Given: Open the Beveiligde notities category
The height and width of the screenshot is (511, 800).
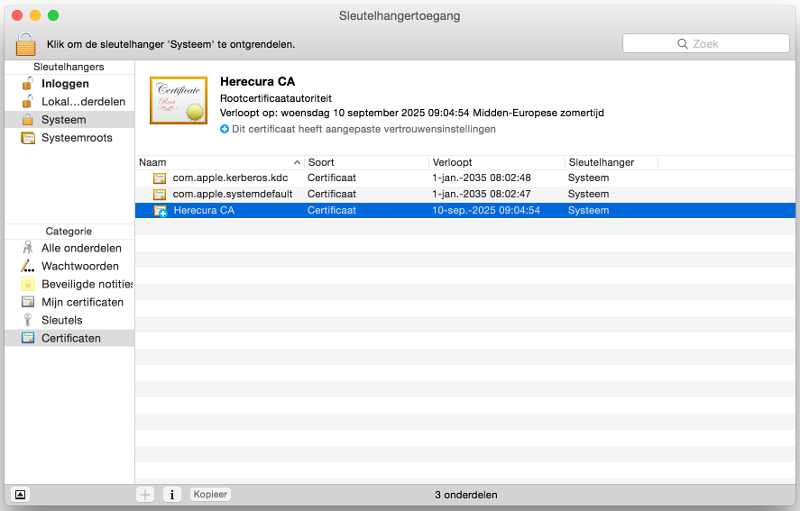Looking at the screenshot, I should [x=86, y=284].
